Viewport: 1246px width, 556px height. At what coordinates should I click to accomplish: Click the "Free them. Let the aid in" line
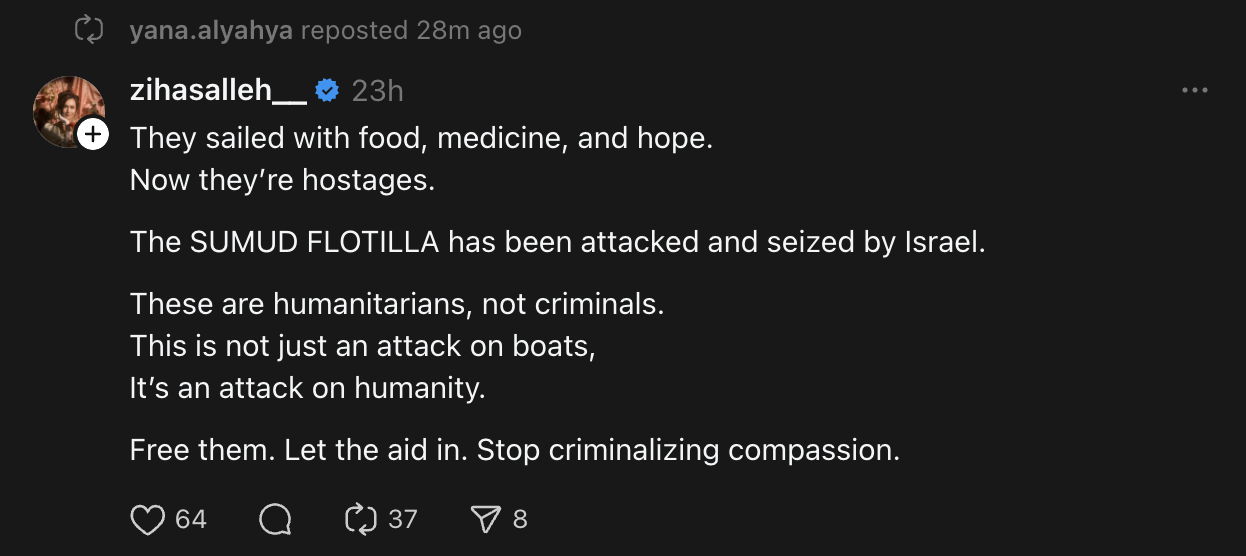click(515, 450)
